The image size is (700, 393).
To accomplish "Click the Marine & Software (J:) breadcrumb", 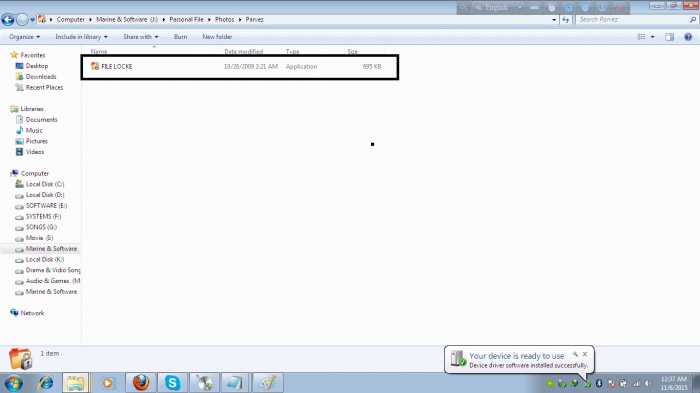I will click(x=127, y=20).
